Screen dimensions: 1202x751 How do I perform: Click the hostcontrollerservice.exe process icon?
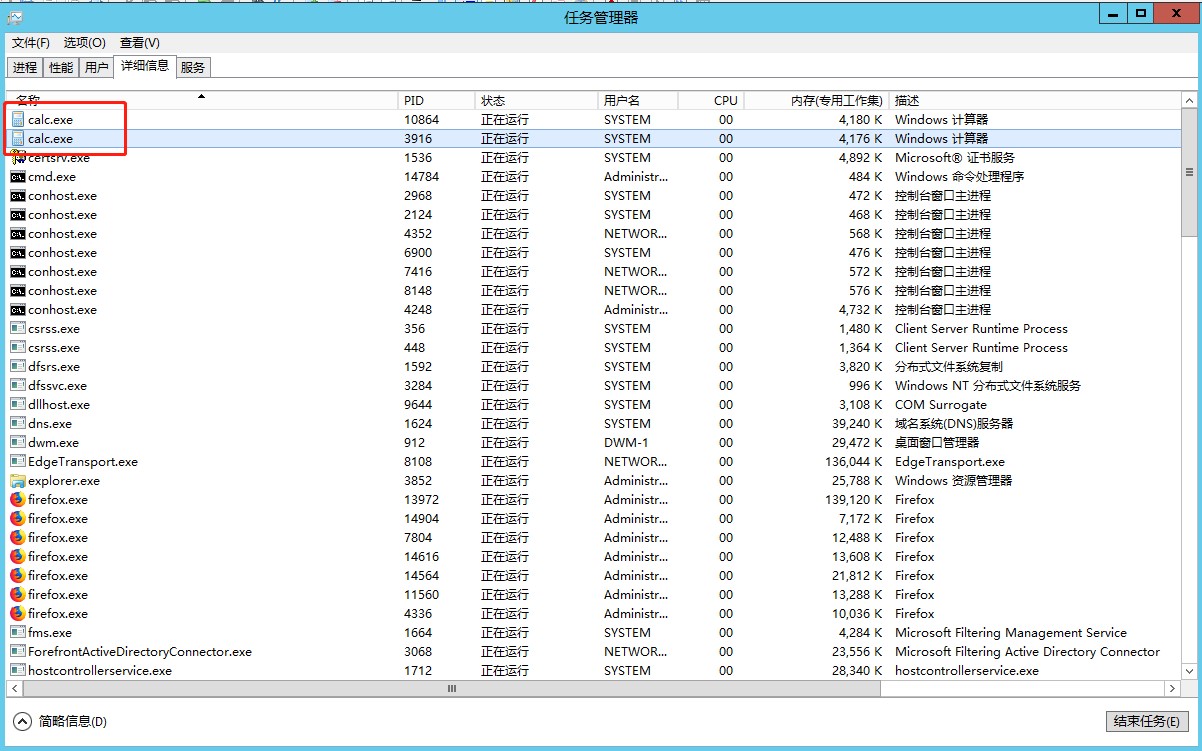tap(18, 670)
